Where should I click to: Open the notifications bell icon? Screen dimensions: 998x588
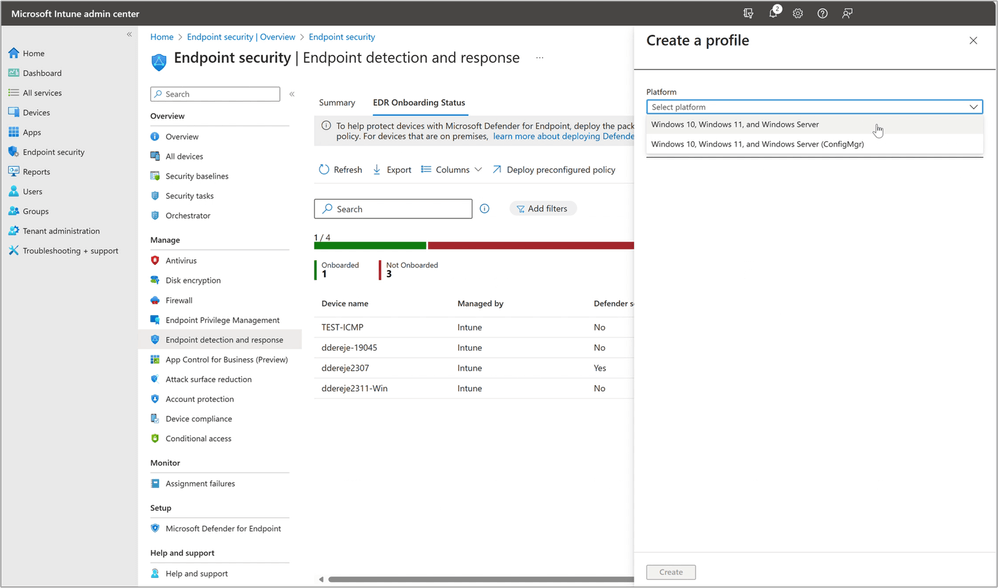click(773, 13)
